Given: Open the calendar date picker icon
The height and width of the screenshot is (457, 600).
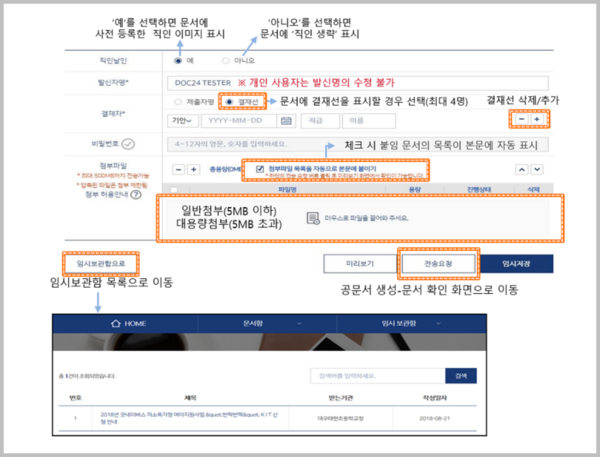Looking at the screenshot, I should pyautogui.click(x=286, y=121).
